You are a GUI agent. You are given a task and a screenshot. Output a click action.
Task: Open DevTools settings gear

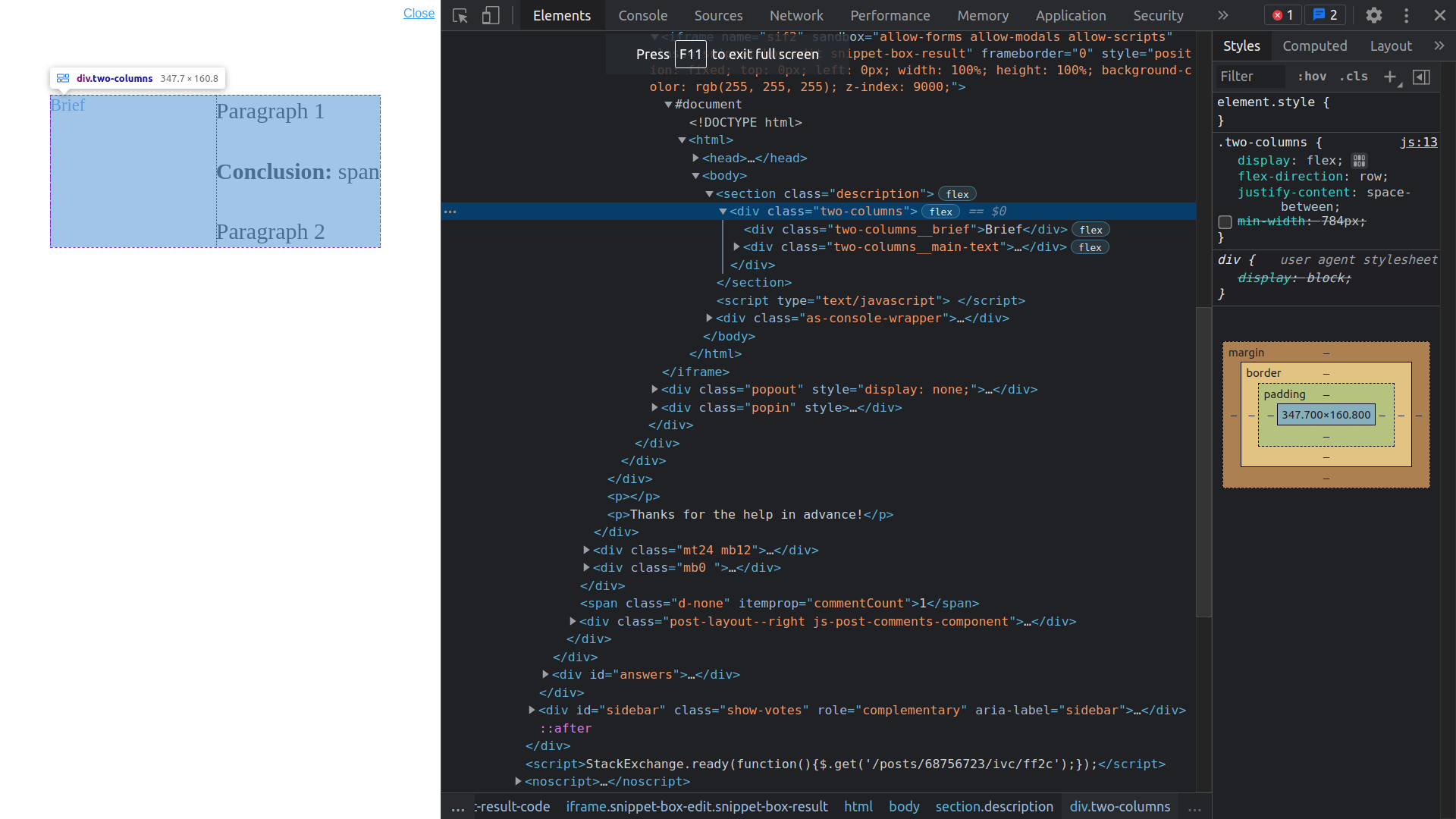coord(1373,15)
